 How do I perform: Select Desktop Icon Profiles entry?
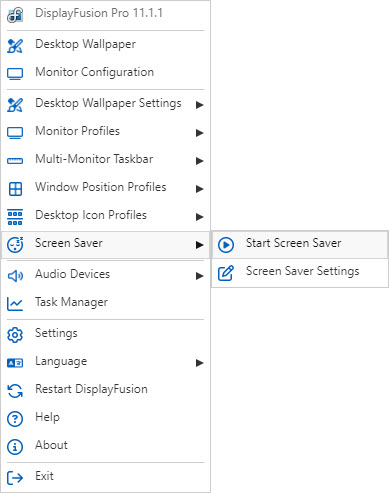click(105, 217)
